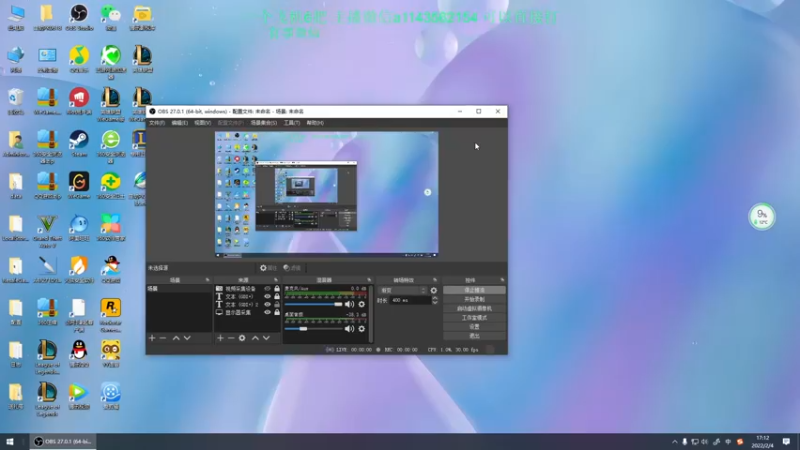Toggle lock on first text (GDI+) source

pos(277,296)
